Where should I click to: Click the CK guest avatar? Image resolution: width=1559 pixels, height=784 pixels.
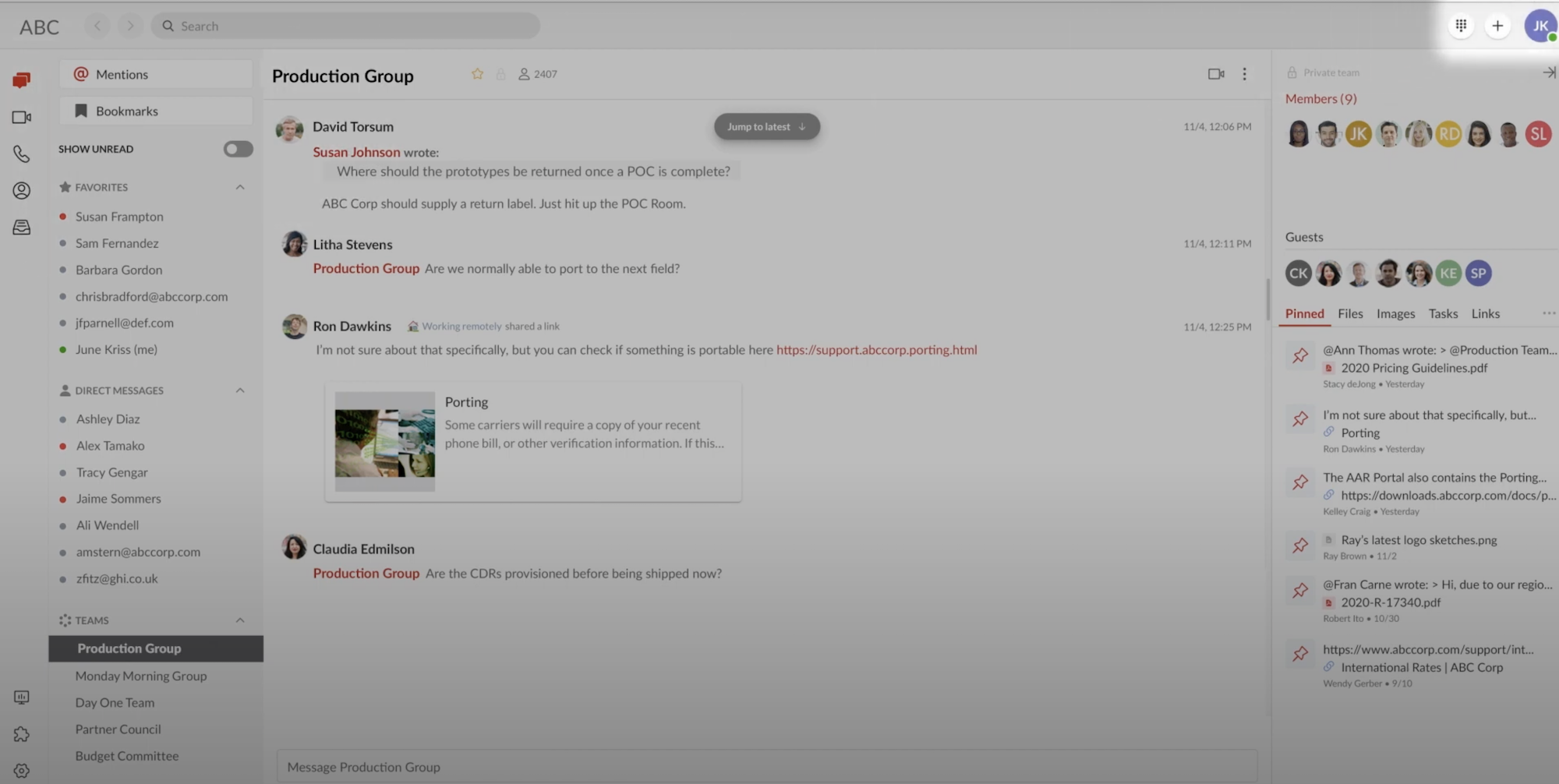pyautogui.click(x=1299, y=273)
